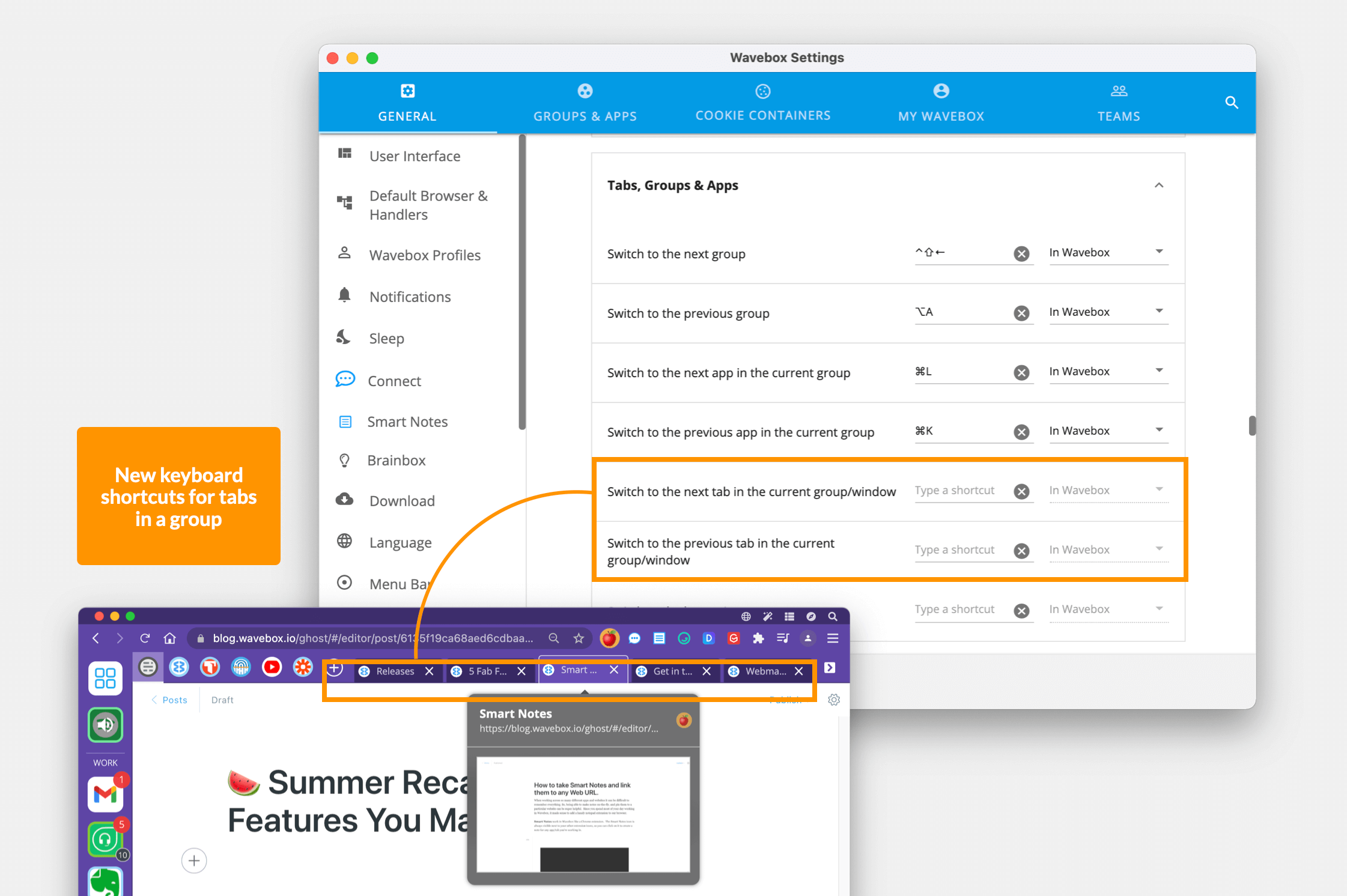Open the YouTube app icon
The image size is (1347, 896).
(272, 667)
